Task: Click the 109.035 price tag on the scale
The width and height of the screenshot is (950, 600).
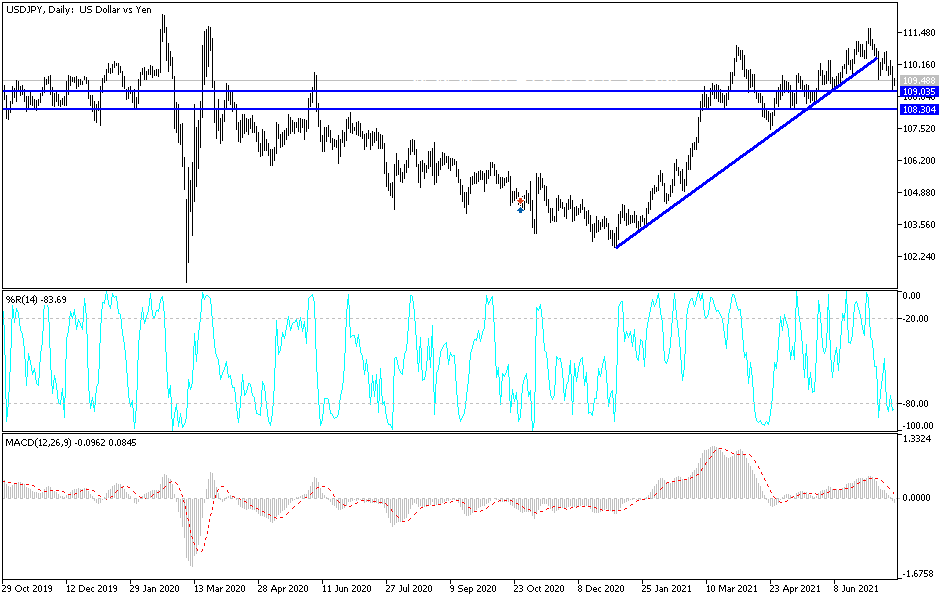Action: click(x=918, y=92)
